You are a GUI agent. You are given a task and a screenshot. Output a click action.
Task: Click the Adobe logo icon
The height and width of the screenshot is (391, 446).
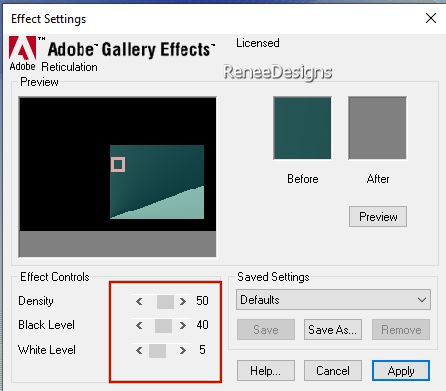click(23, 48)
